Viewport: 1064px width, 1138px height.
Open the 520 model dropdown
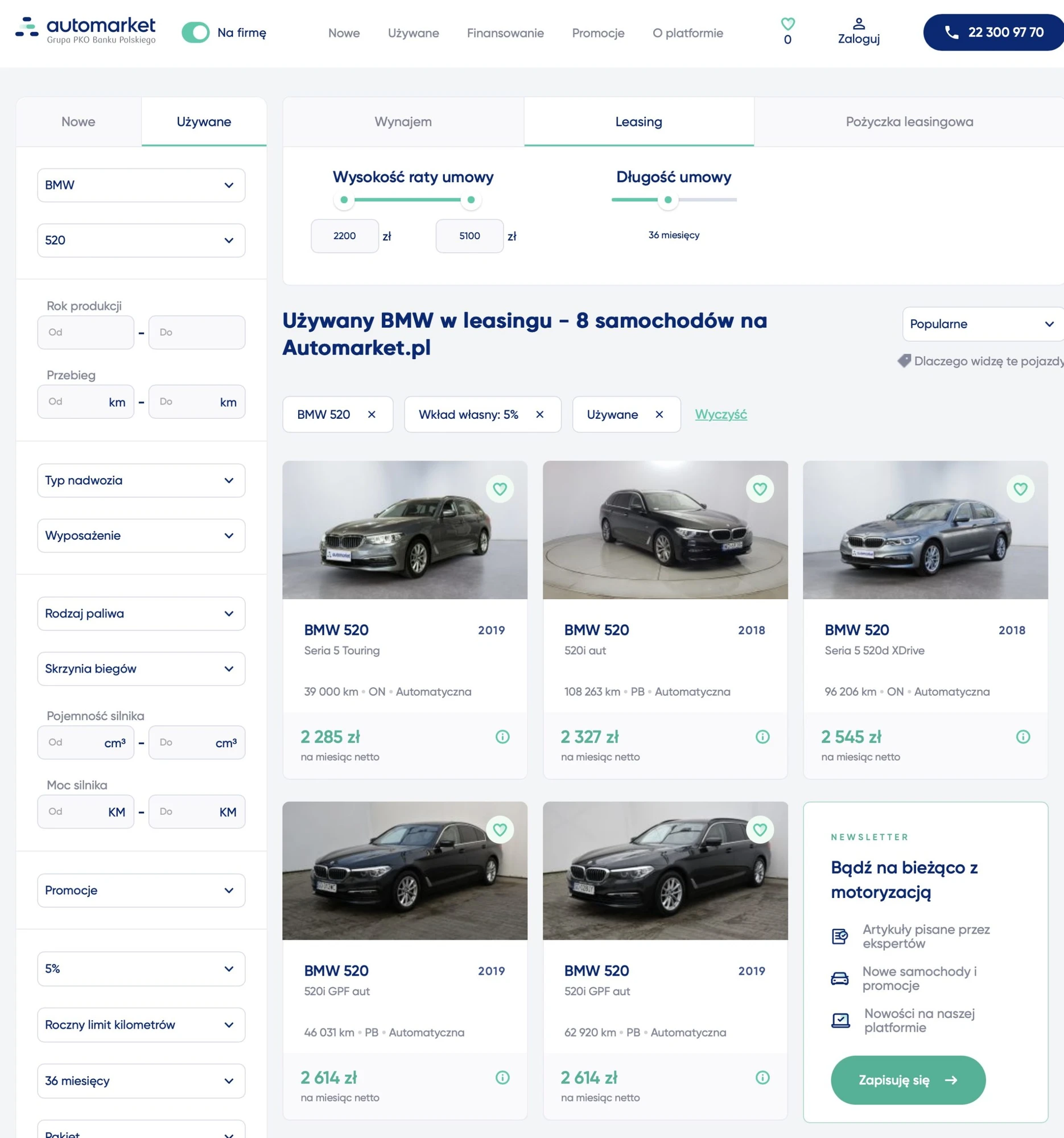141,240
